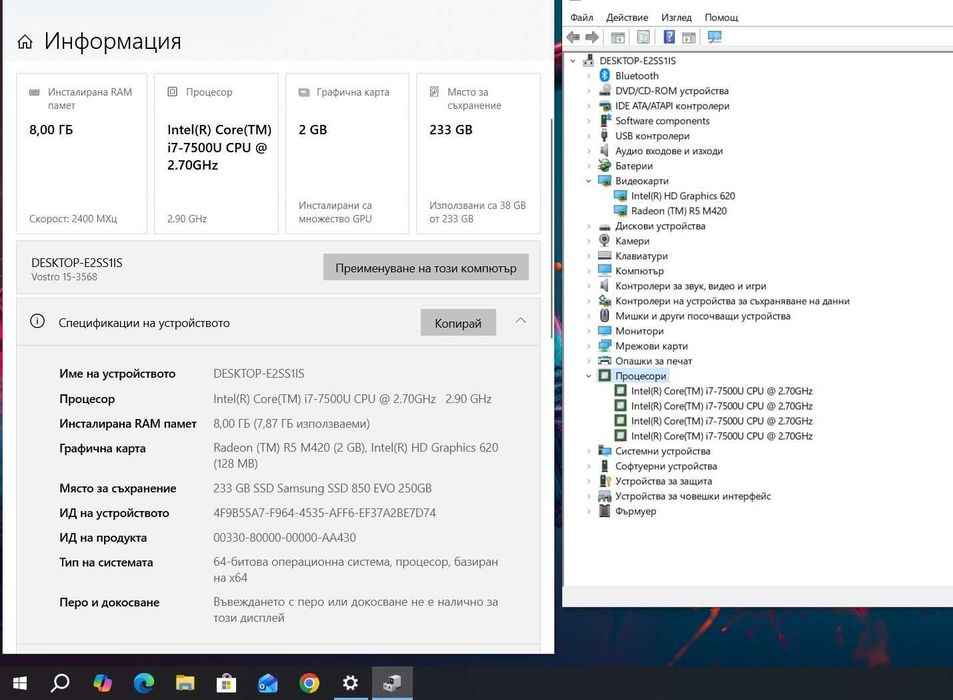Select Клавиатури category

(641, 256)
